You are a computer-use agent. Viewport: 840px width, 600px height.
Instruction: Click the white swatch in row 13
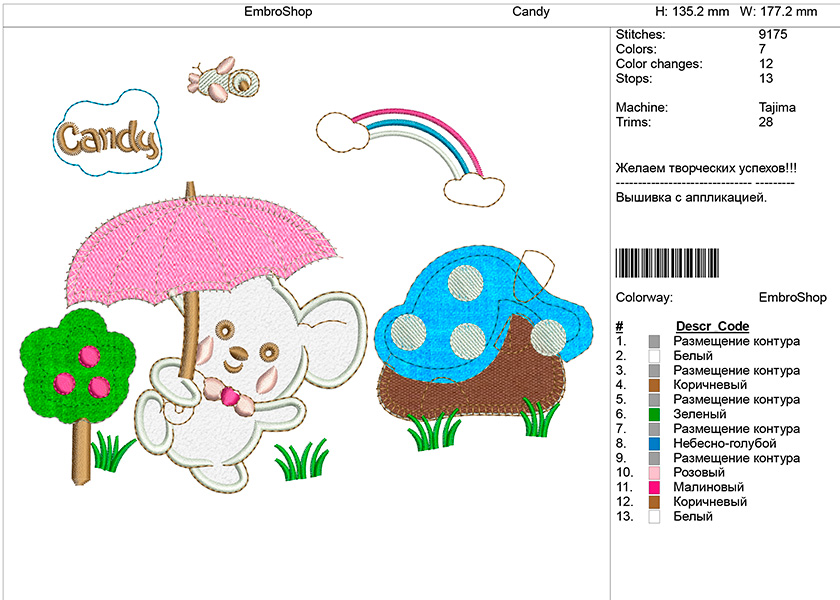pos(654,517)
